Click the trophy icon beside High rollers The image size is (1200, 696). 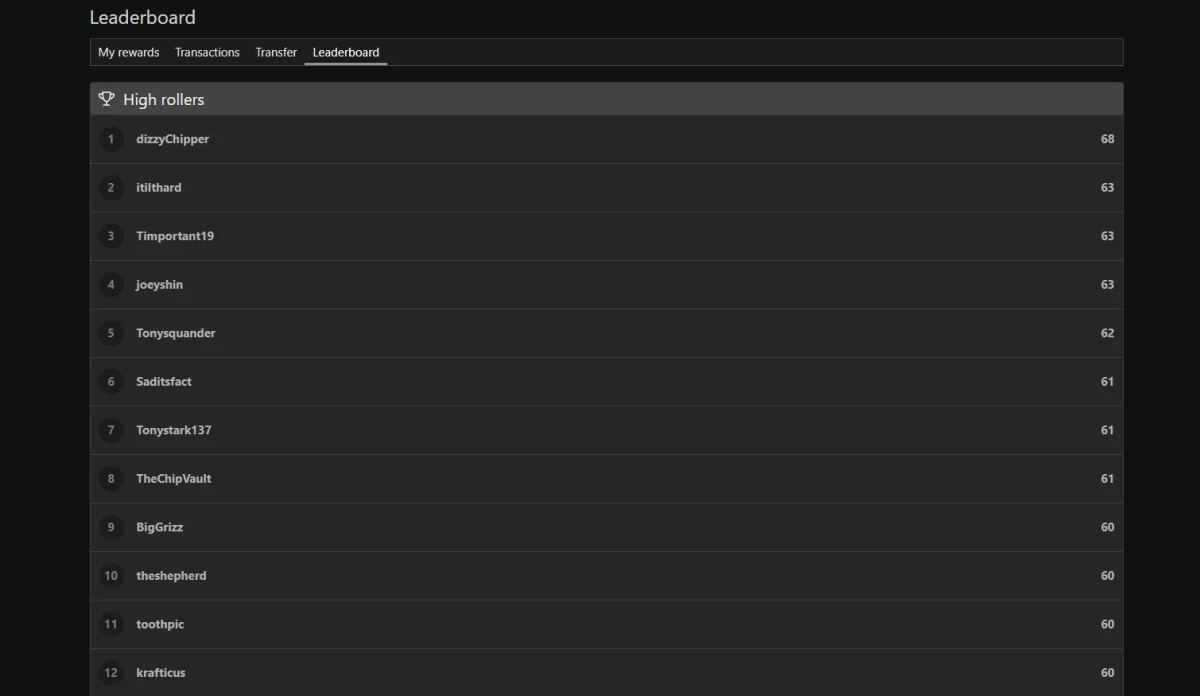click(x=107, y=99)
